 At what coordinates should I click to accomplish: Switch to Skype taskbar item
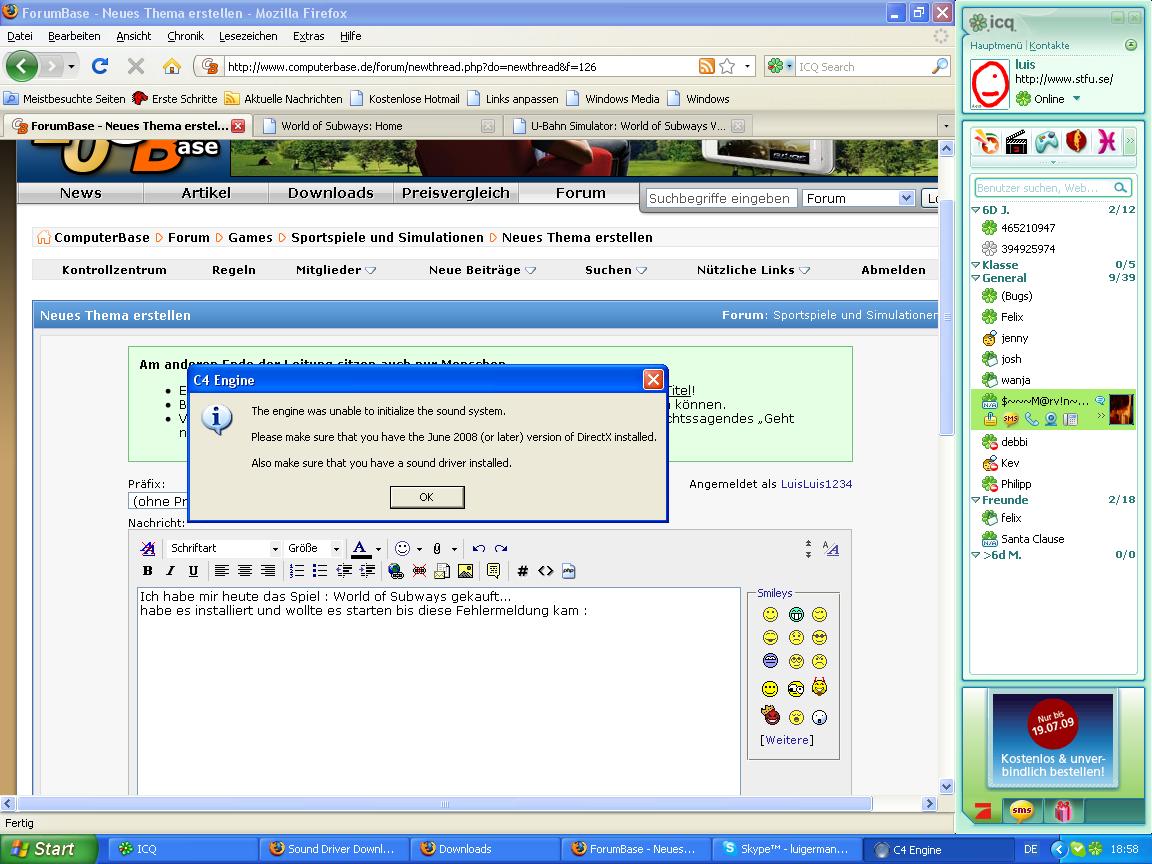pyautogui.click(x=786, y=849)
